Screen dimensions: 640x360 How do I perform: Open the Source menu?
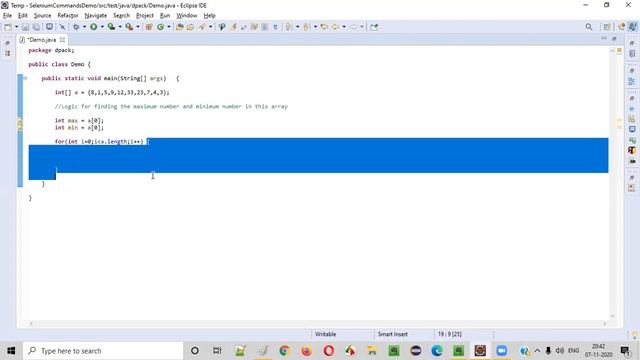(x=42, y=16)
